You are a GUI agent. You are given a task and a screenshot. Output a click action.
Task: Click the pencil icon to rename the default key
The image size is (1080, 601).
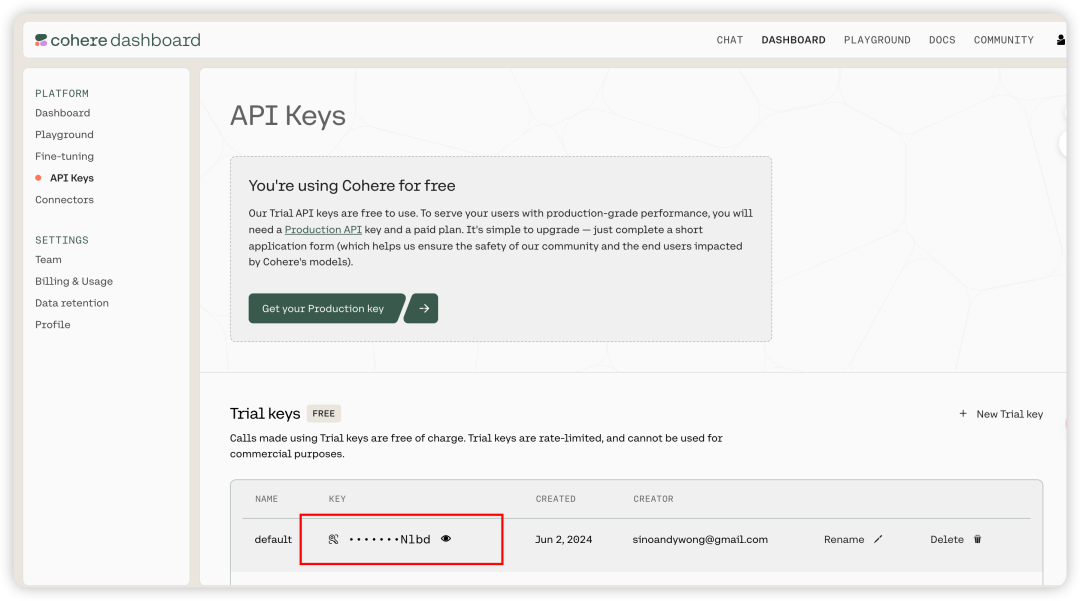point(878,539)
